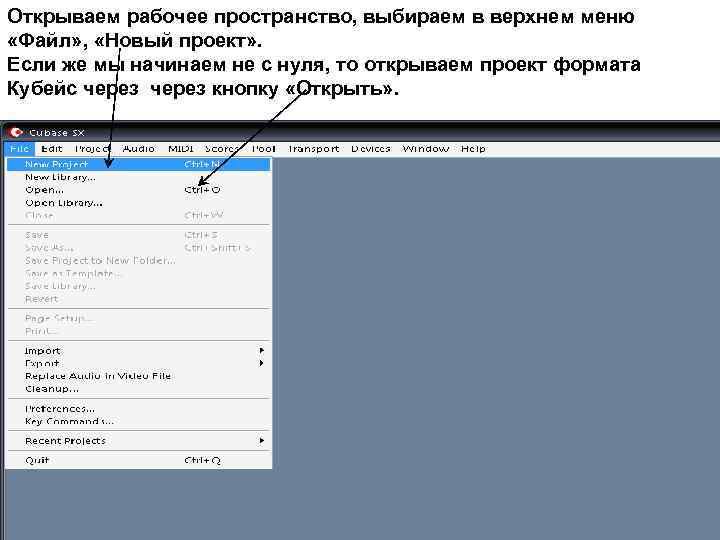Open Preferences... from File menu

[139, 409]
